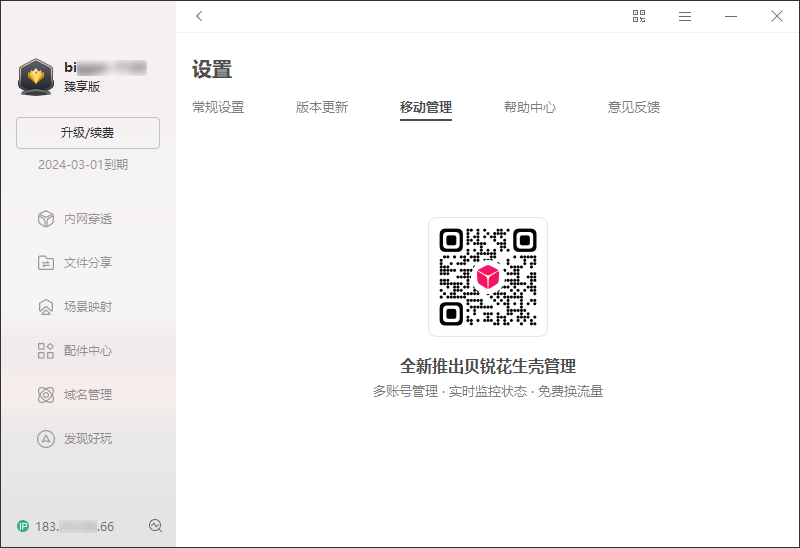This screenshot has width=800, height=548.
Task: Click the 域名管理 icon
Action: (45, 395)
